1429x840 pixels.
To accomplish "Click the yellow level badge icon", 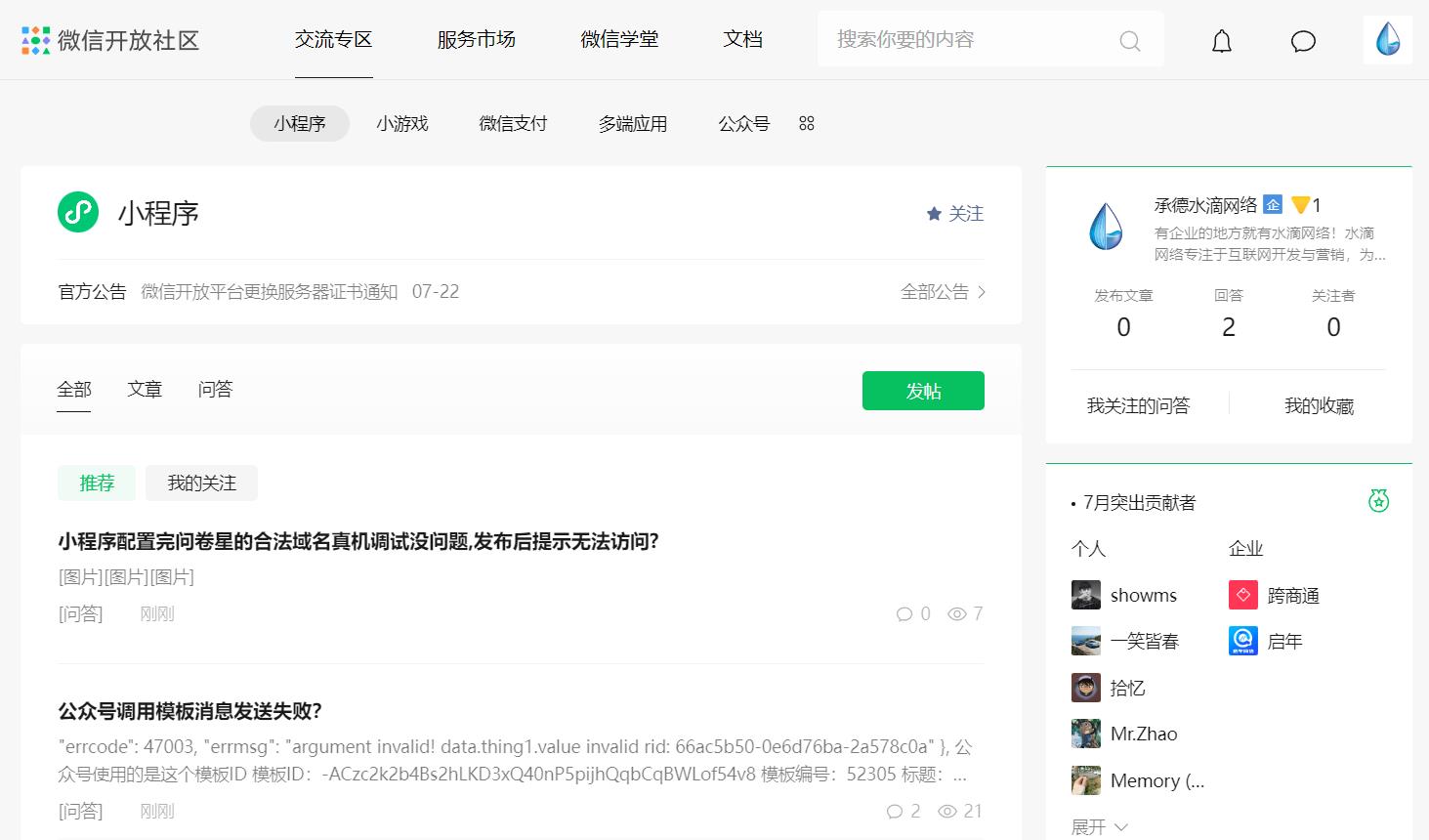I will click(x=1300, y=205).
